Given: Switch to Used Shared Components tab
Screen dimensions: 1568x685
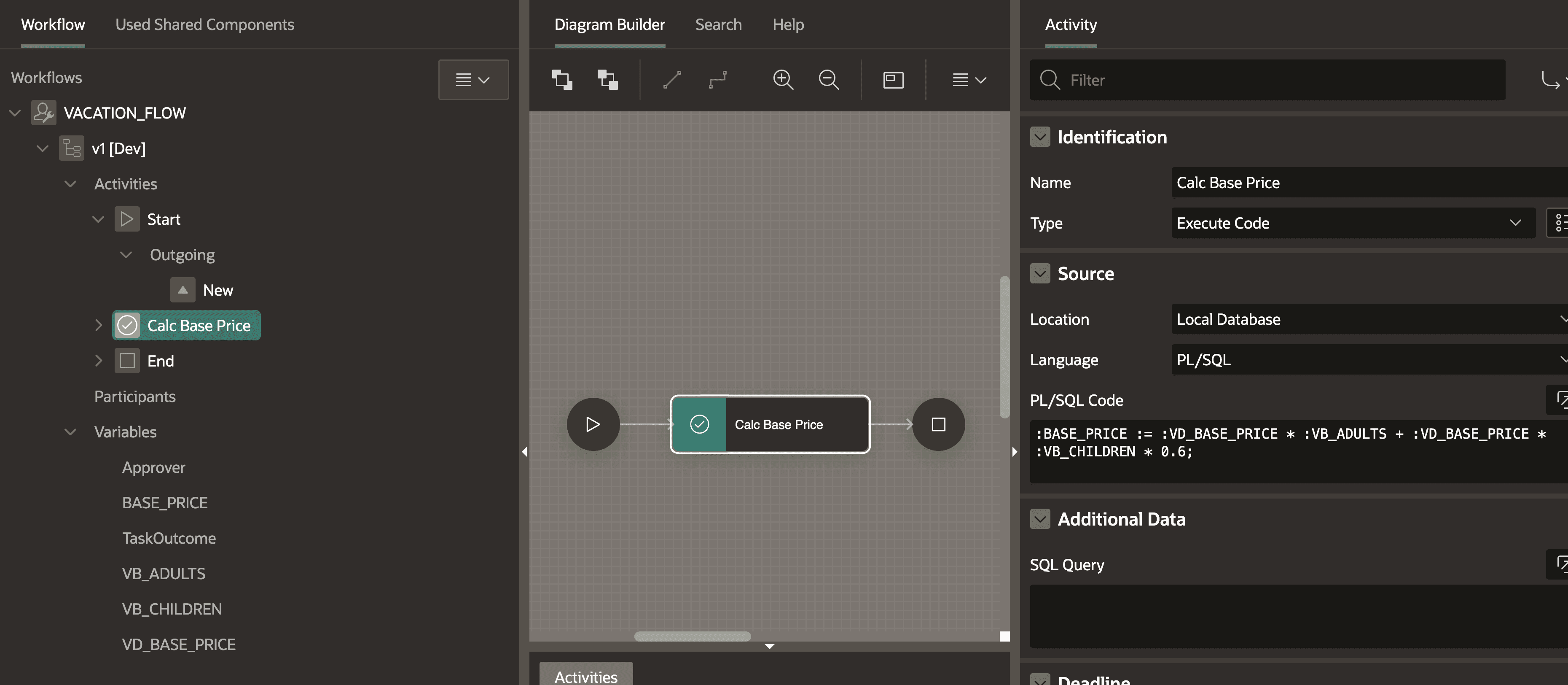Looking at the screenshot, I should coord(204,24).
